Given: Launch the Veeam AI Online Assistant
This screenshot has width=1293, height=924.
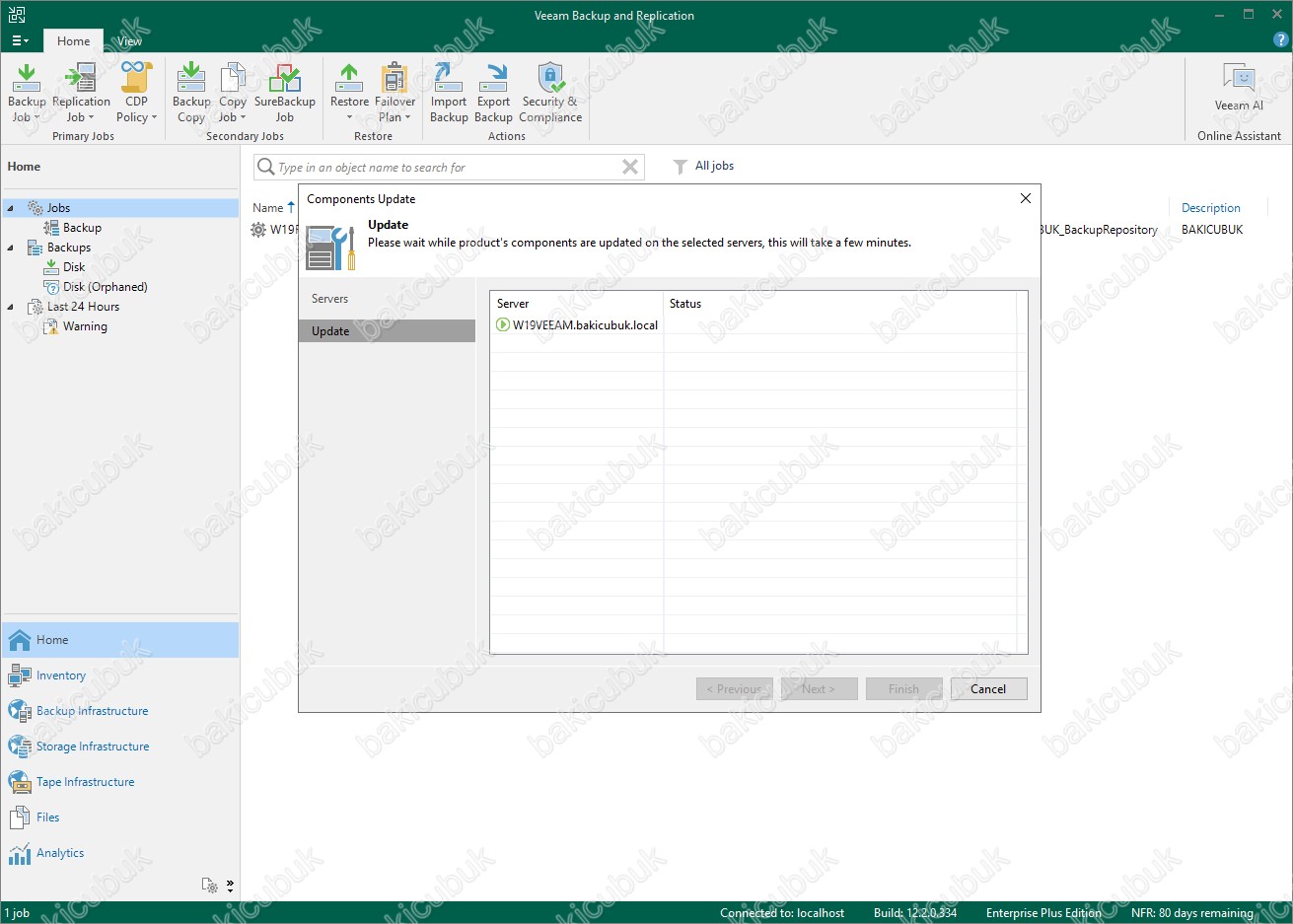Looking at the screenshot, I should point(1239,87).
